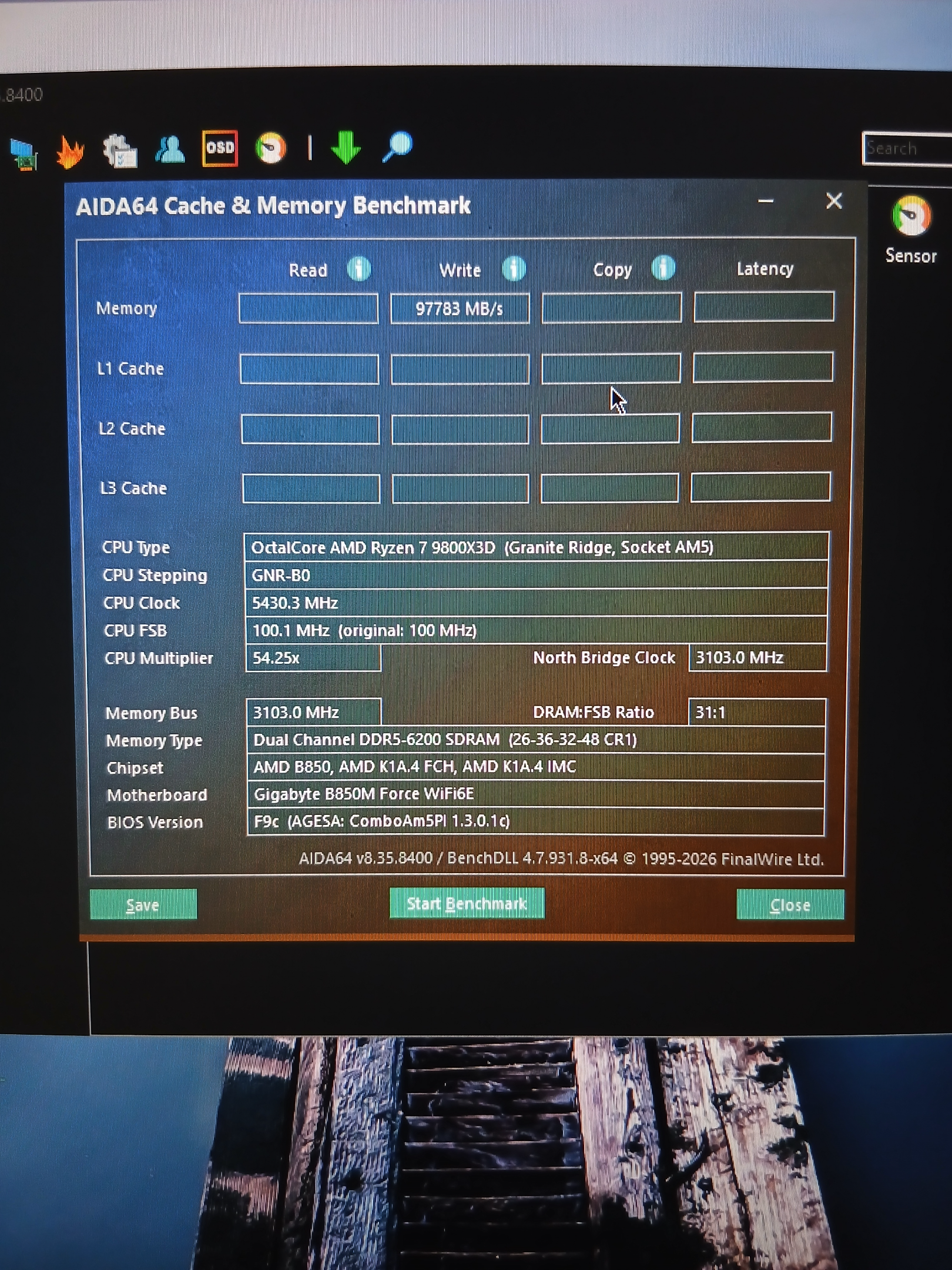Click the info icon next to Write
Viewport: 952px width, 1270px height.
point(514,269)
